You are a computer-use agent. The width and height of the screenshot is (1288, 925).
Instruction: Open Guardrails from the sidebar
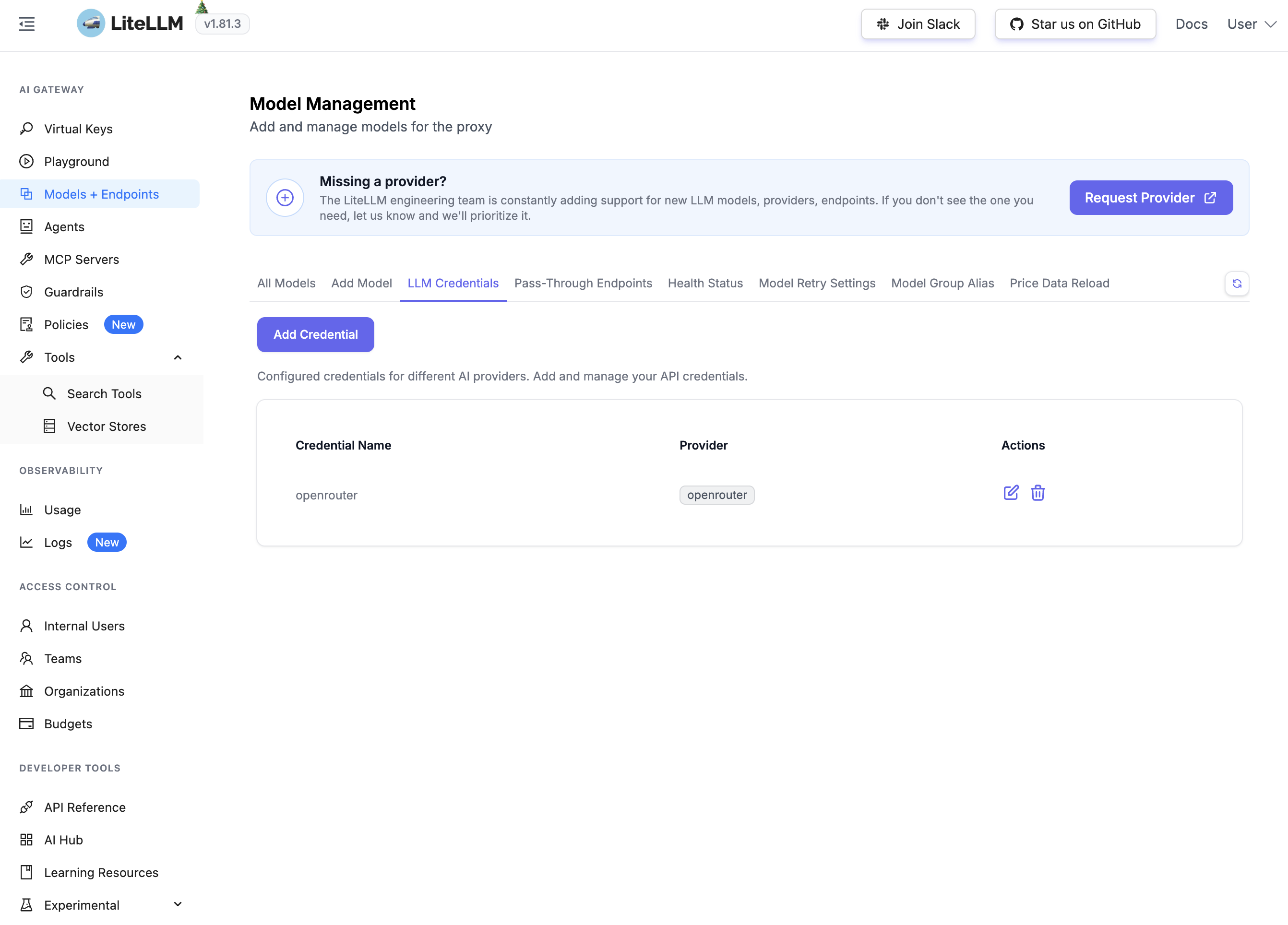click(x=74, y=292)
